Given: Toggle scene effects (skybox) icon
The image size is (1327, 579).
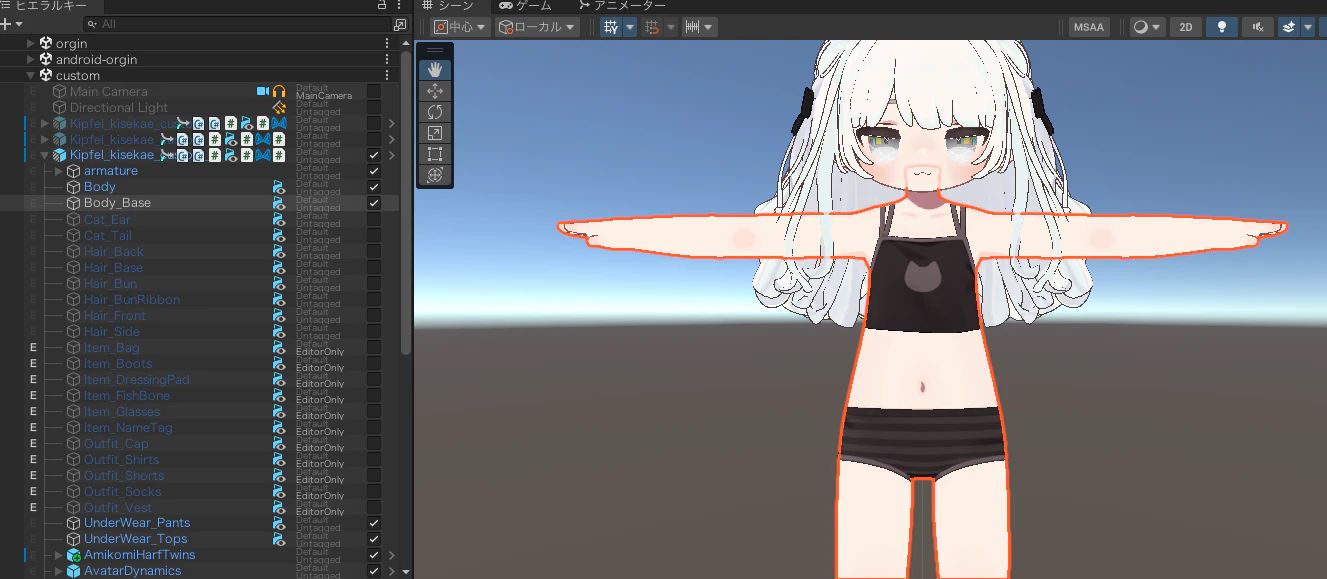Looking at the screenshot, I should tap(1288, 27).
